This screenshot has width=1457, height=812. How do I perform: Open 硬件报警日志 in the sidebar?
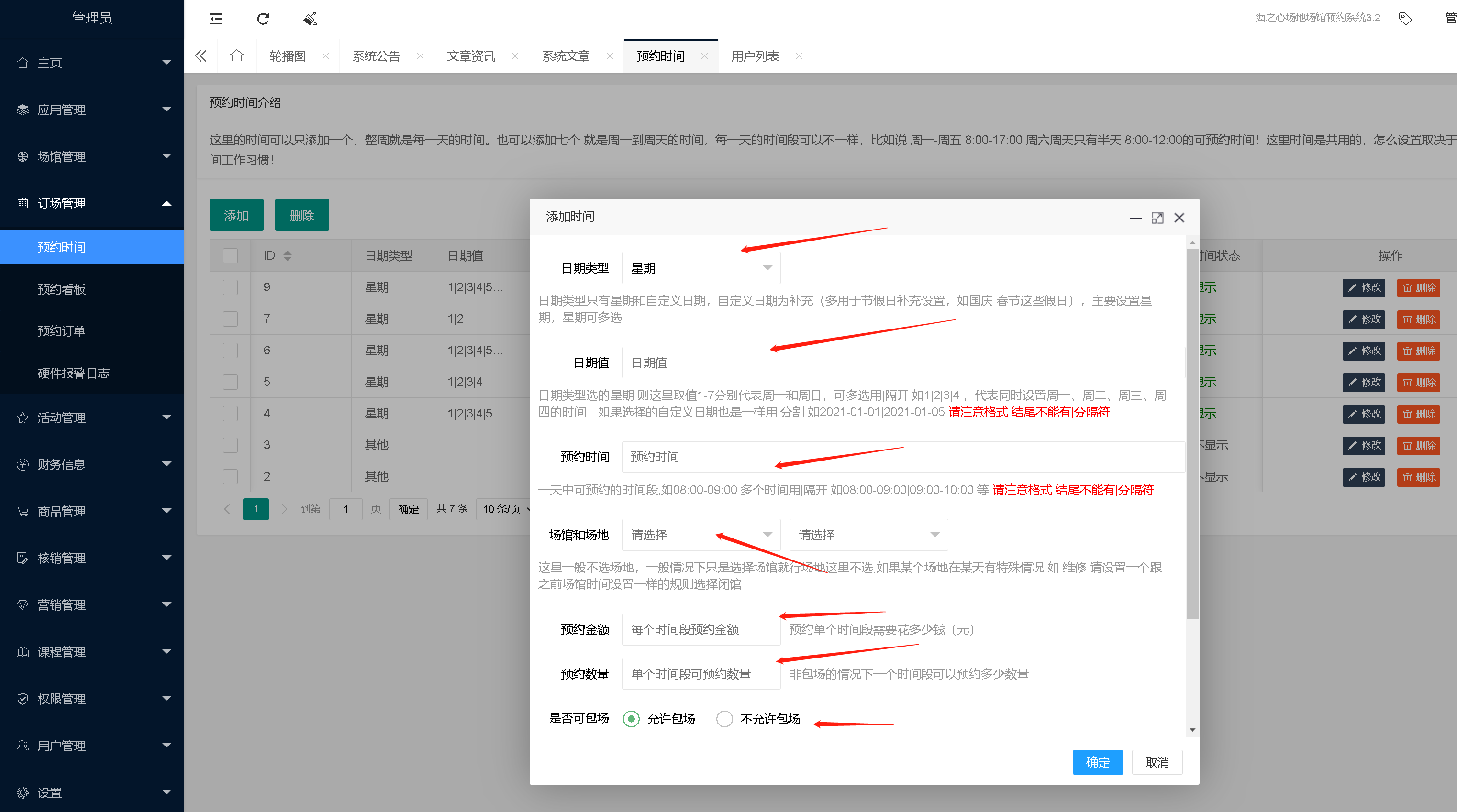coord(92,373)
